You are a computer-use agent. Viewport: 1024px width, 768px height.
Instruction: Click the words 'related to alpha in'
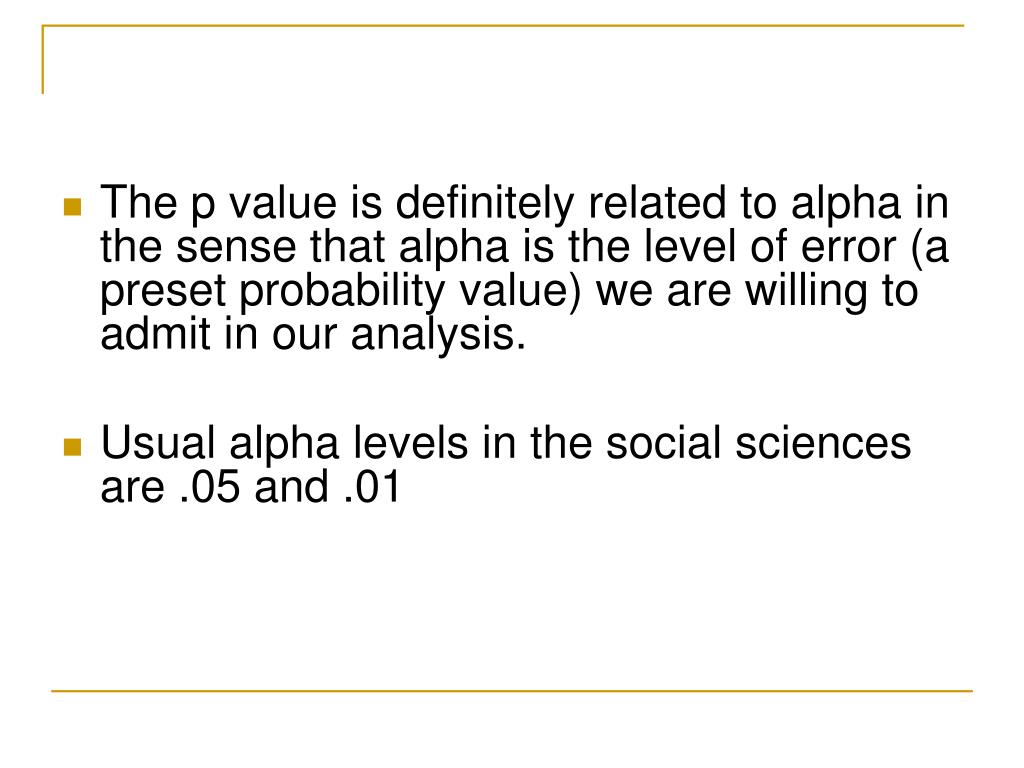tap(769, 204)
